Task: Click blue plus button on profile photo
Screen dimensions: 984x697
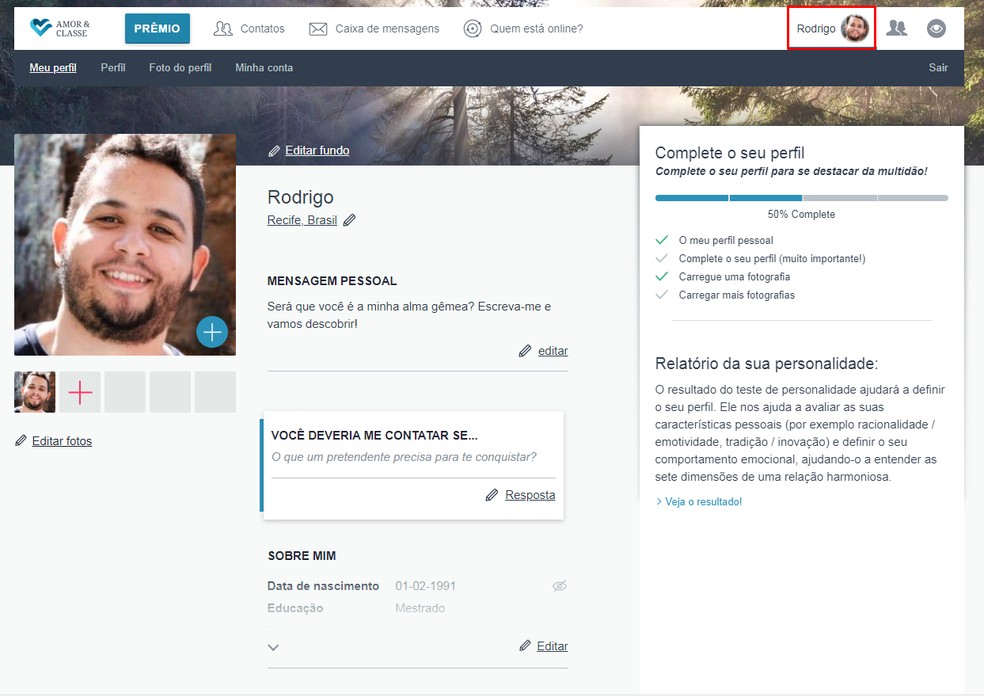Action: (x=212, y=331)
